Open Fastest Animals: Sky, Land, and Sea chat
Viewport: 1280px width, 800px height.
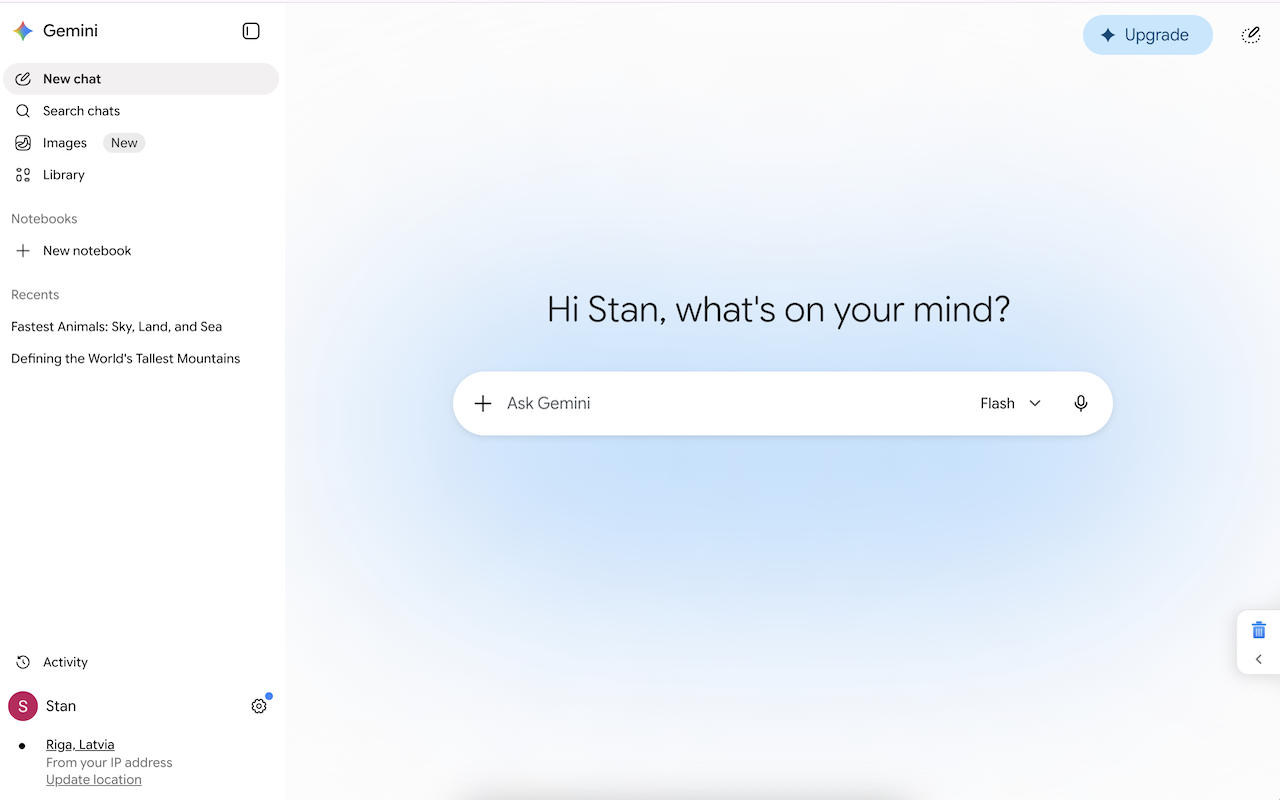141,327
